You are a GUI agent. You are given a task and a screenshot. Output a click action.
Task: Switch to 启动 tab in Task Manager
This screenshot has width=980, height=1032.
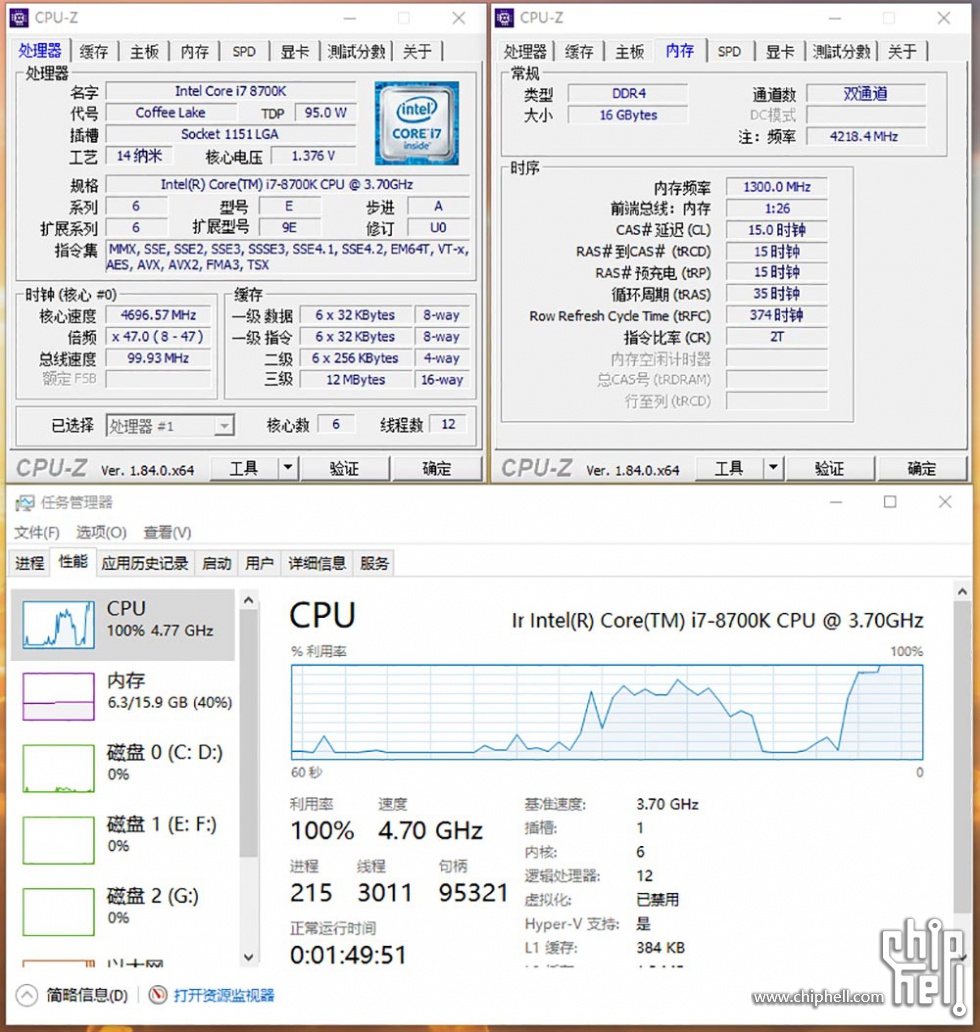(217, 563)
